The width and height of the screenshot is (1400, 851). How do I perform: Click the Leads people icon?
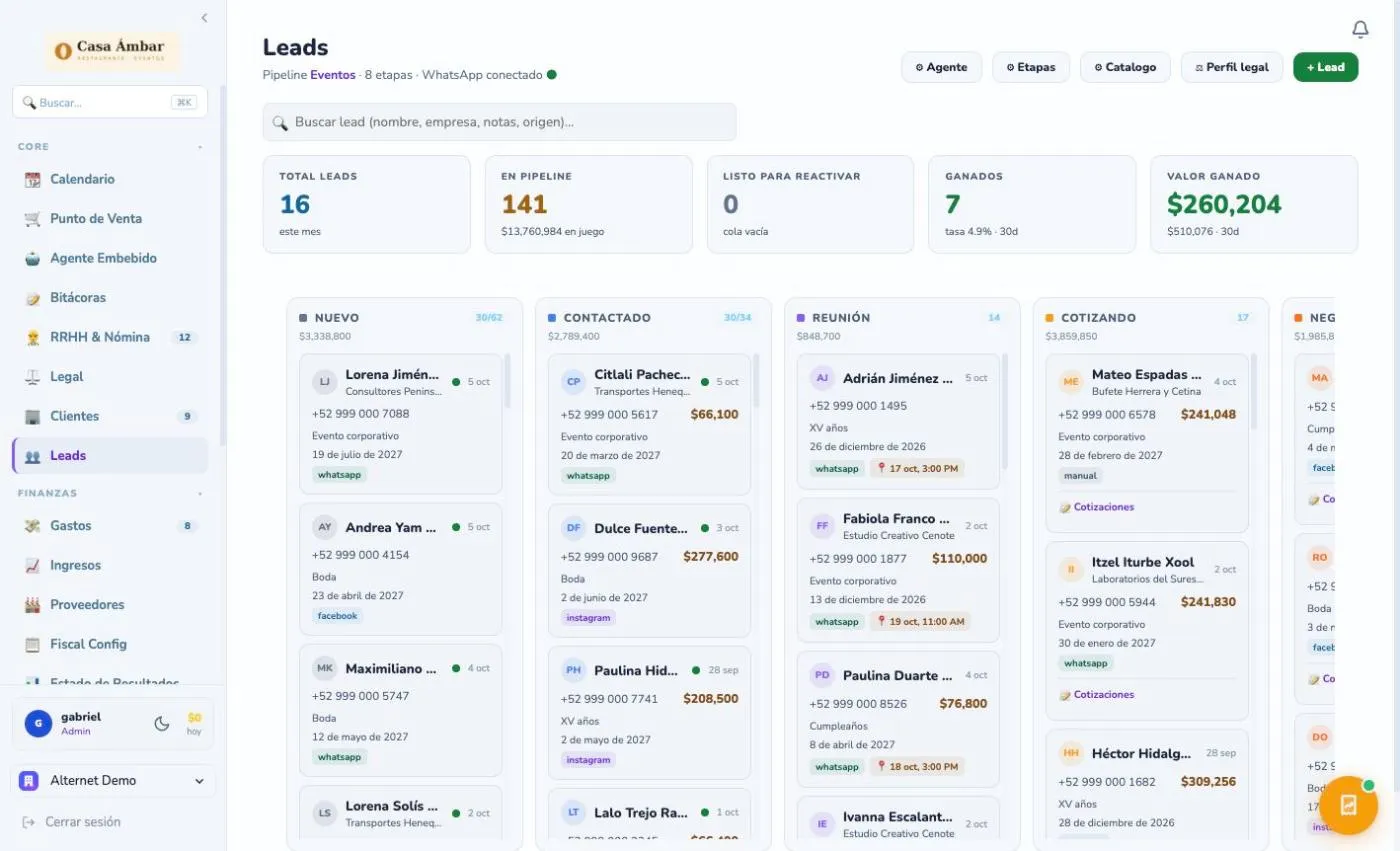32,456
